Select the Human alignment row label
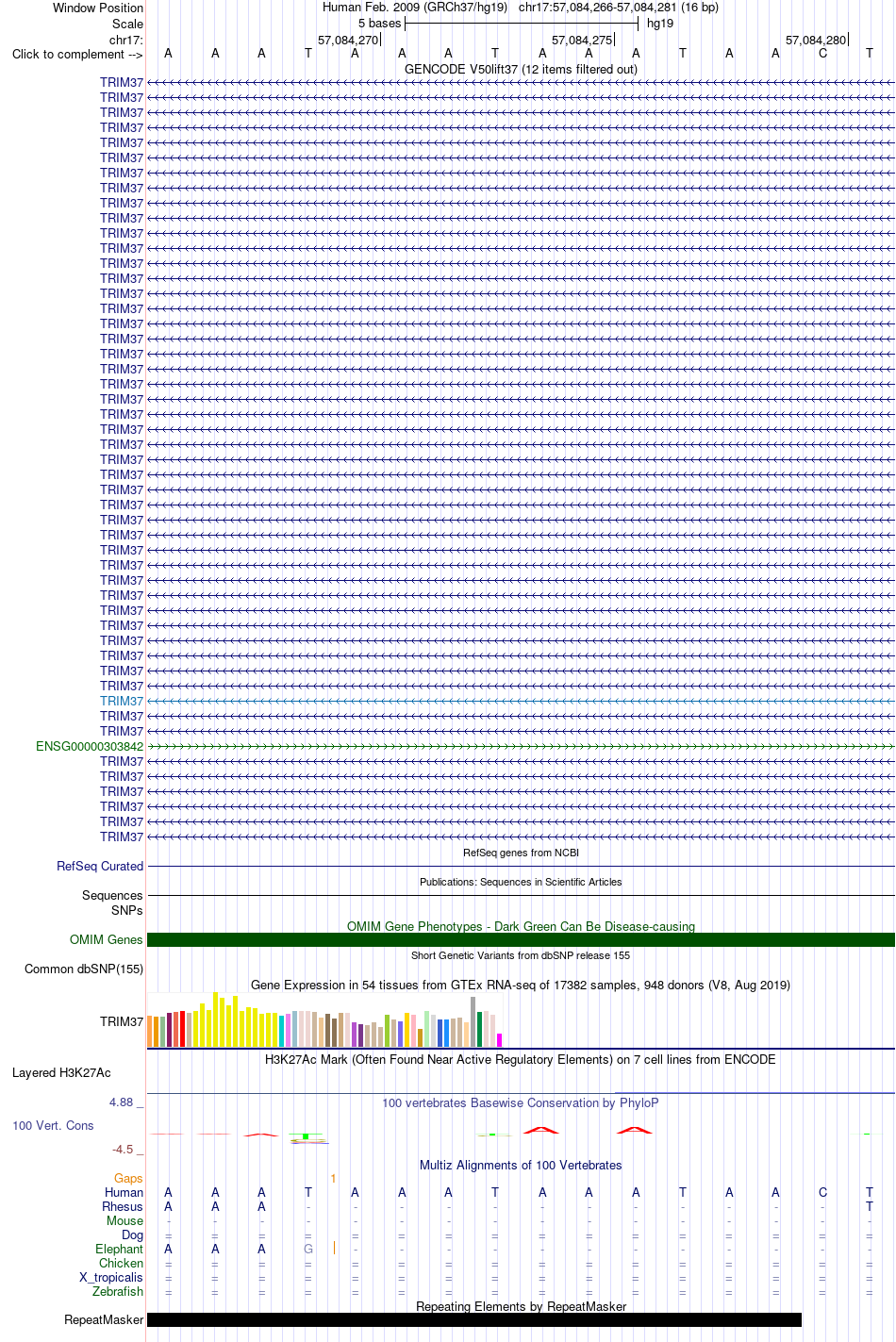896x1342 pixels. click(x=124, y=1192)
